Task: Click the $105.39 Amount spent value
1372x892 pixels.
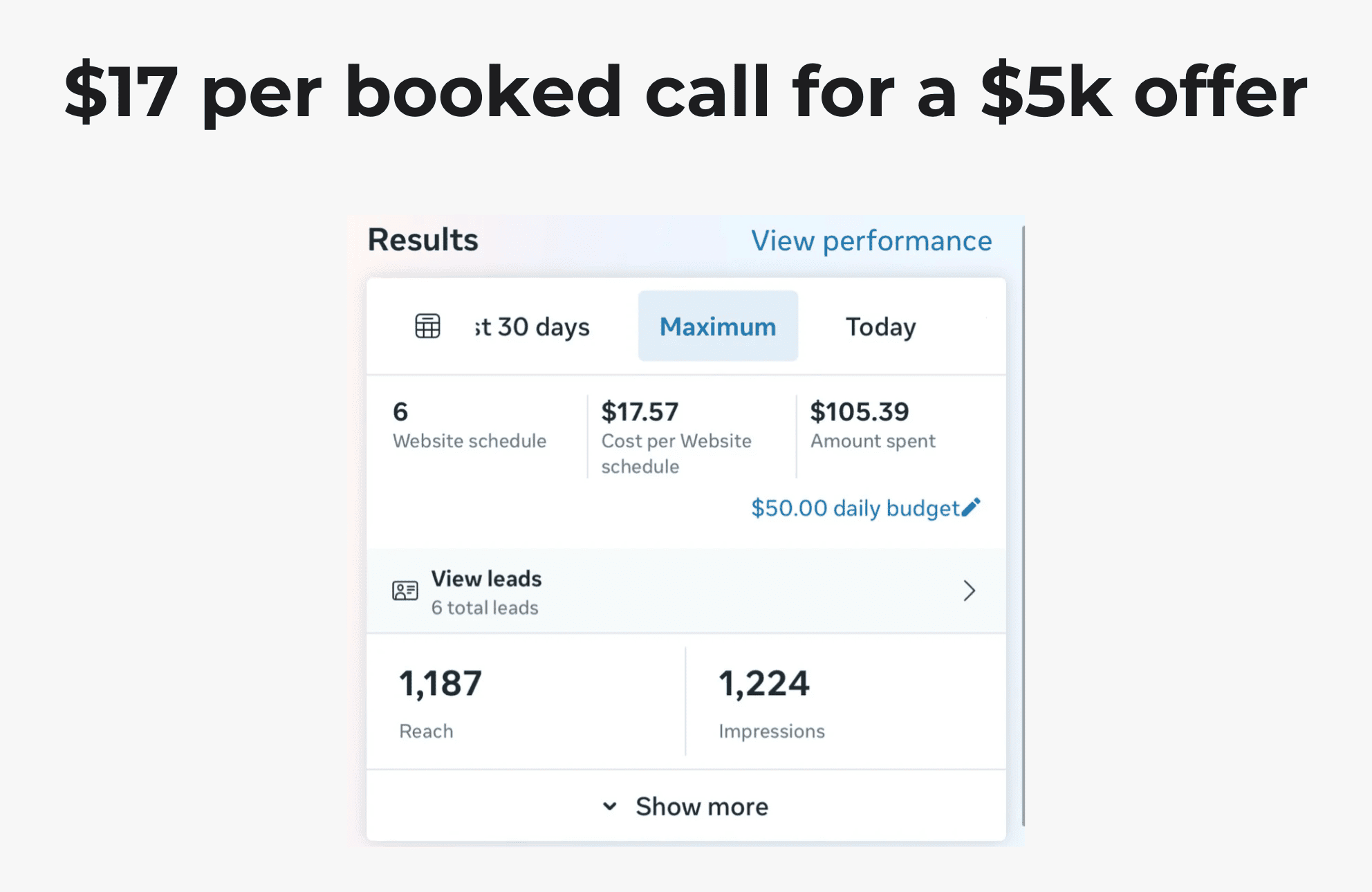Action: click(x=873, y=424)
